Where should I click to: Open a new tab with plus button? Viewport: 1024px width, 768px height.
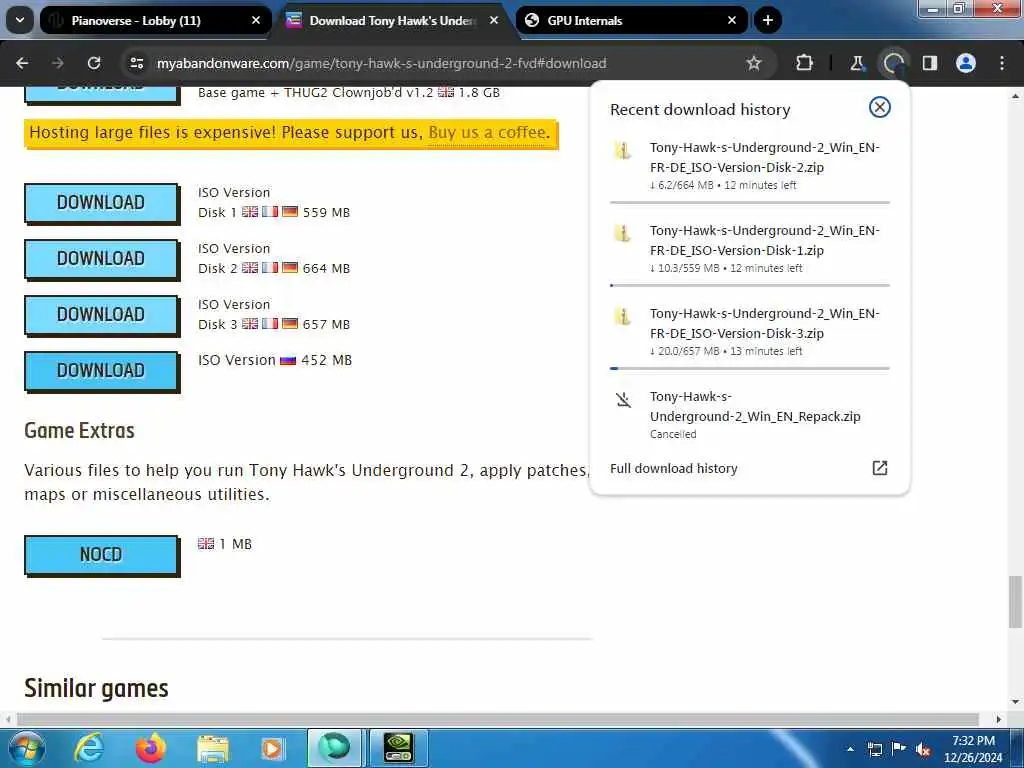click(767, 20)
